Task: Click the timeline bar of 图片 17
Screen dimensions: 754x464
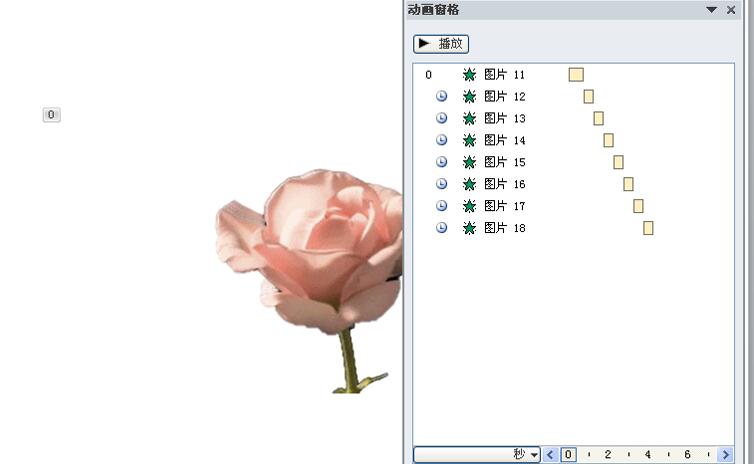Action: pos(639,206)
